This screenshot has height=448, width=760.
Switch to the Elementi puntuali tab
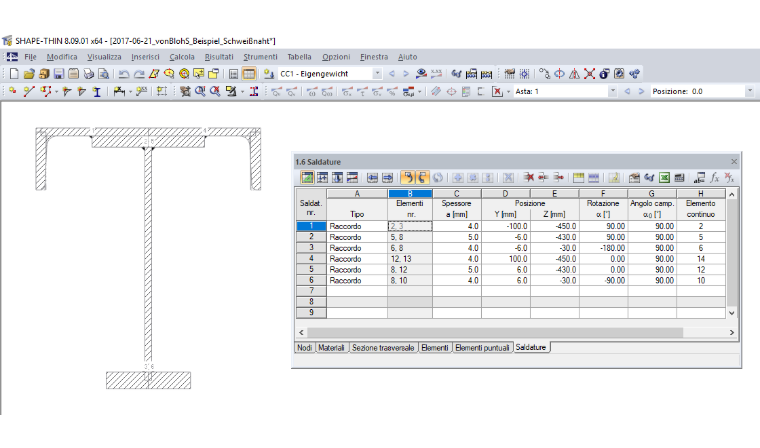click(x=482, y=348)
